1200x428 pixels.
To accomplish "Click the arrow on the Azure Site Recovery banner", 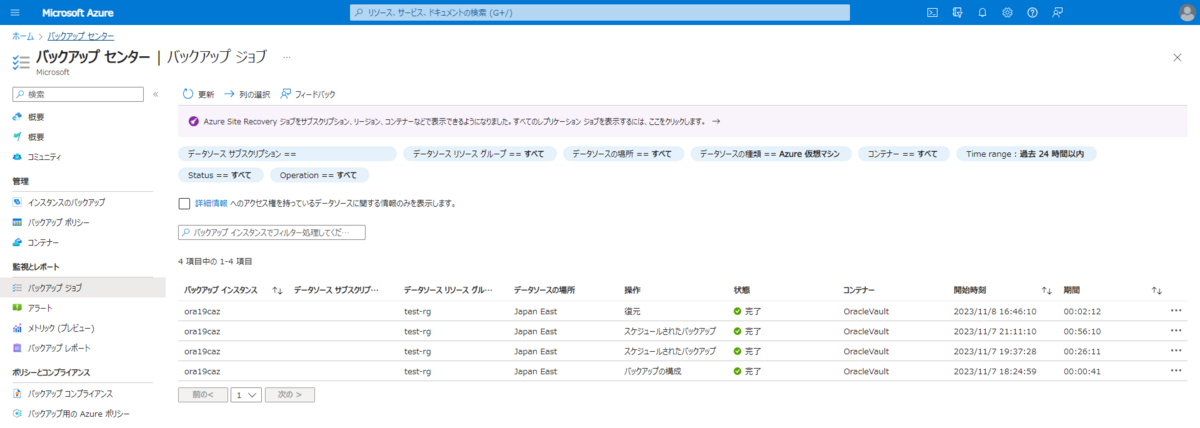I will tap(716, 121).
